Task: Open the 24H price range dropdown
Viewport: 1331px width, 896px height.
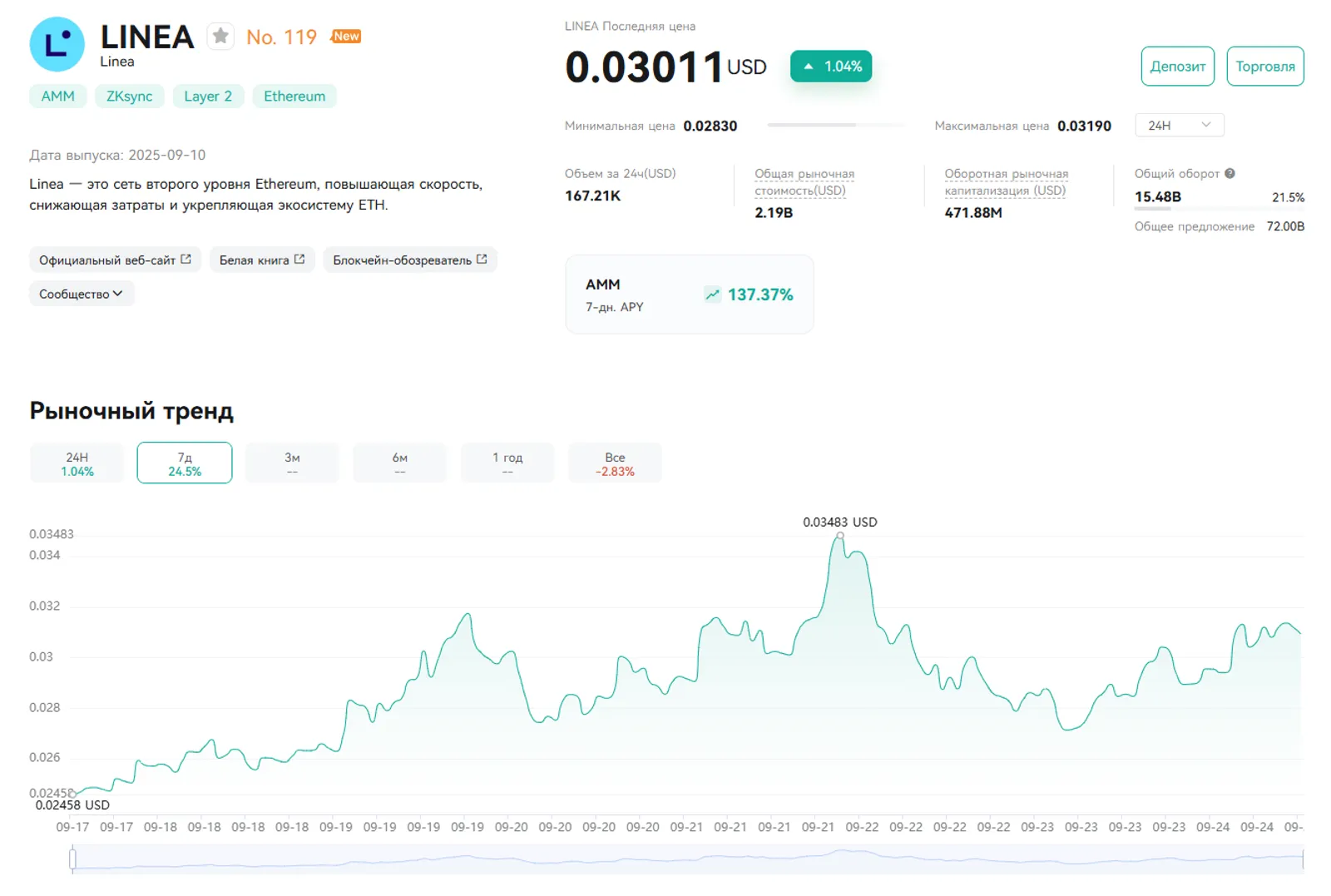Action: coord(1179,126)
